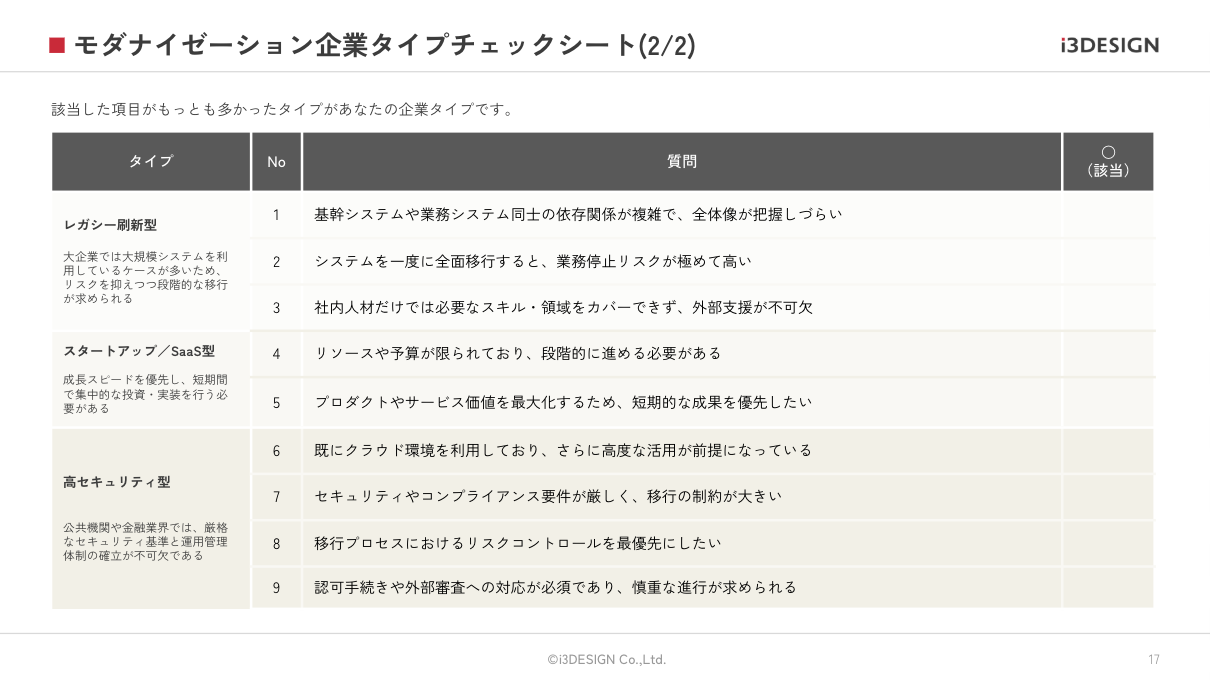Select the タイプ column header

(151, 161)
